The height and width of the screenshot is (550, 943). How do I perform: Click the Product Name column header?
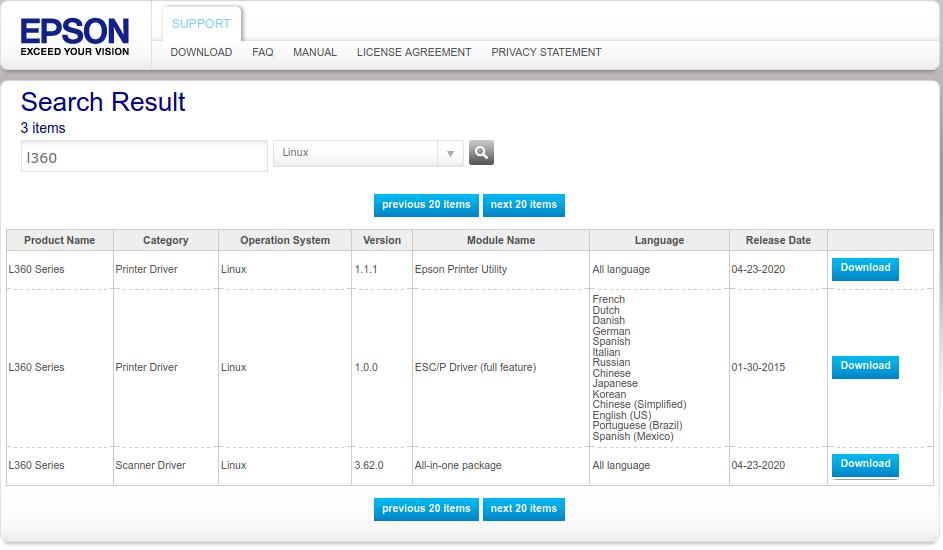tap(60, 240)
